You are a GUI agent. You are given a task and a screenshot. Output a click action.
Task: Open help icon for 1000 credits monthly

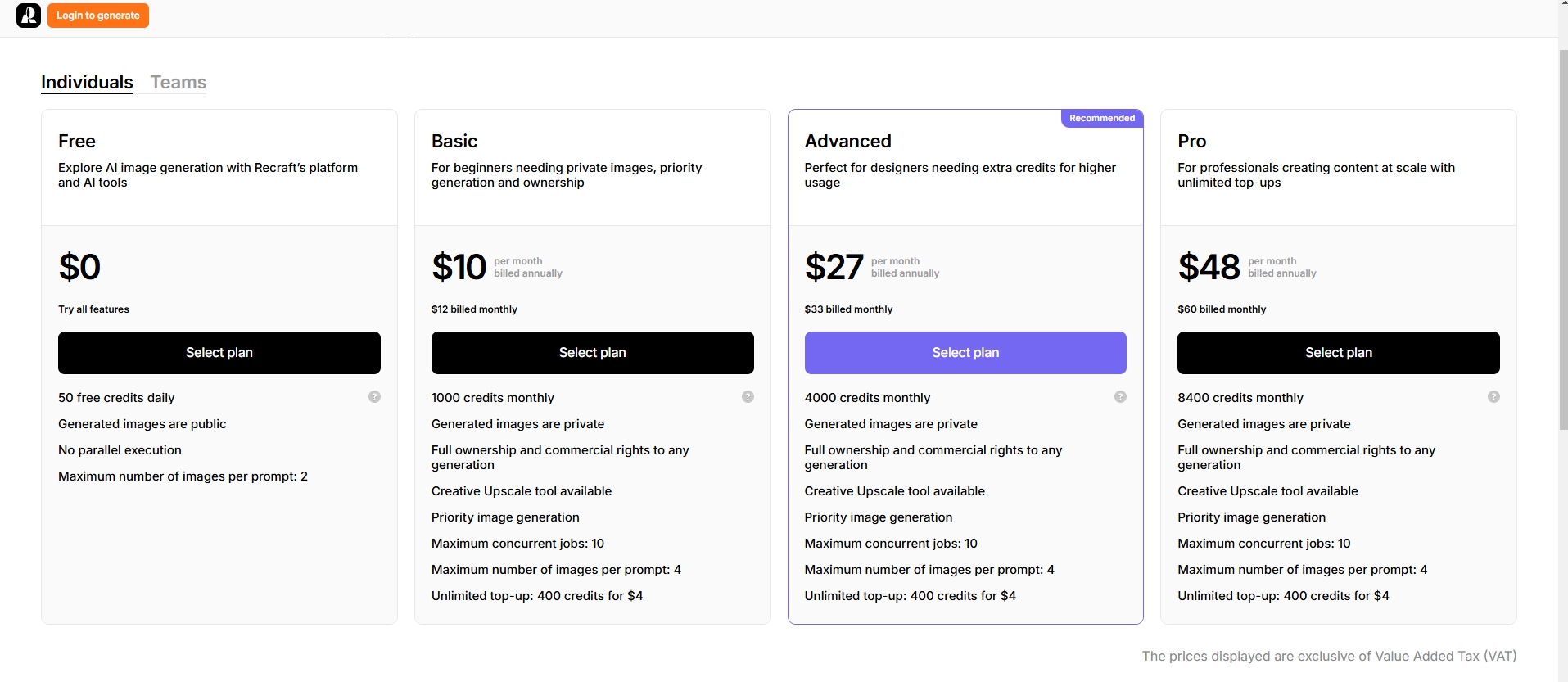click(x=748, y=397)
